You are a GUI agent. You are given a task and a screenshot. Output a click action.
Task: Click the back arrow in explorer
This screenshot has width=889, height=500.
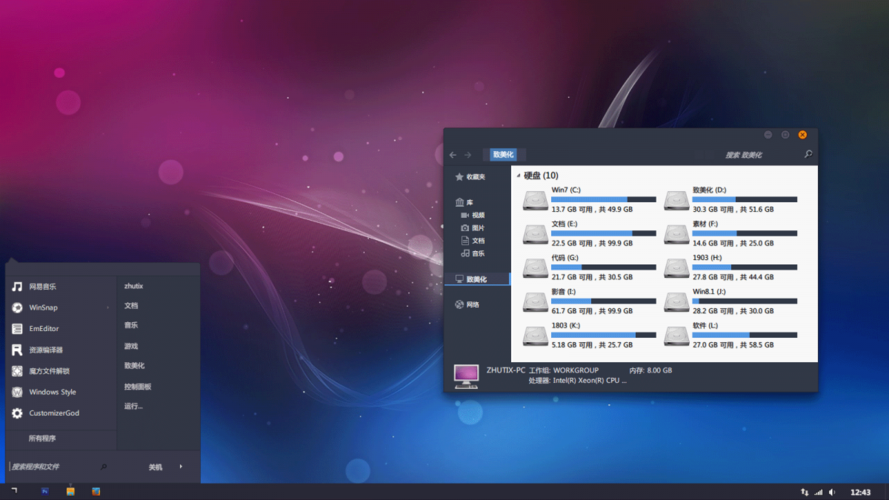coord(453,155)
